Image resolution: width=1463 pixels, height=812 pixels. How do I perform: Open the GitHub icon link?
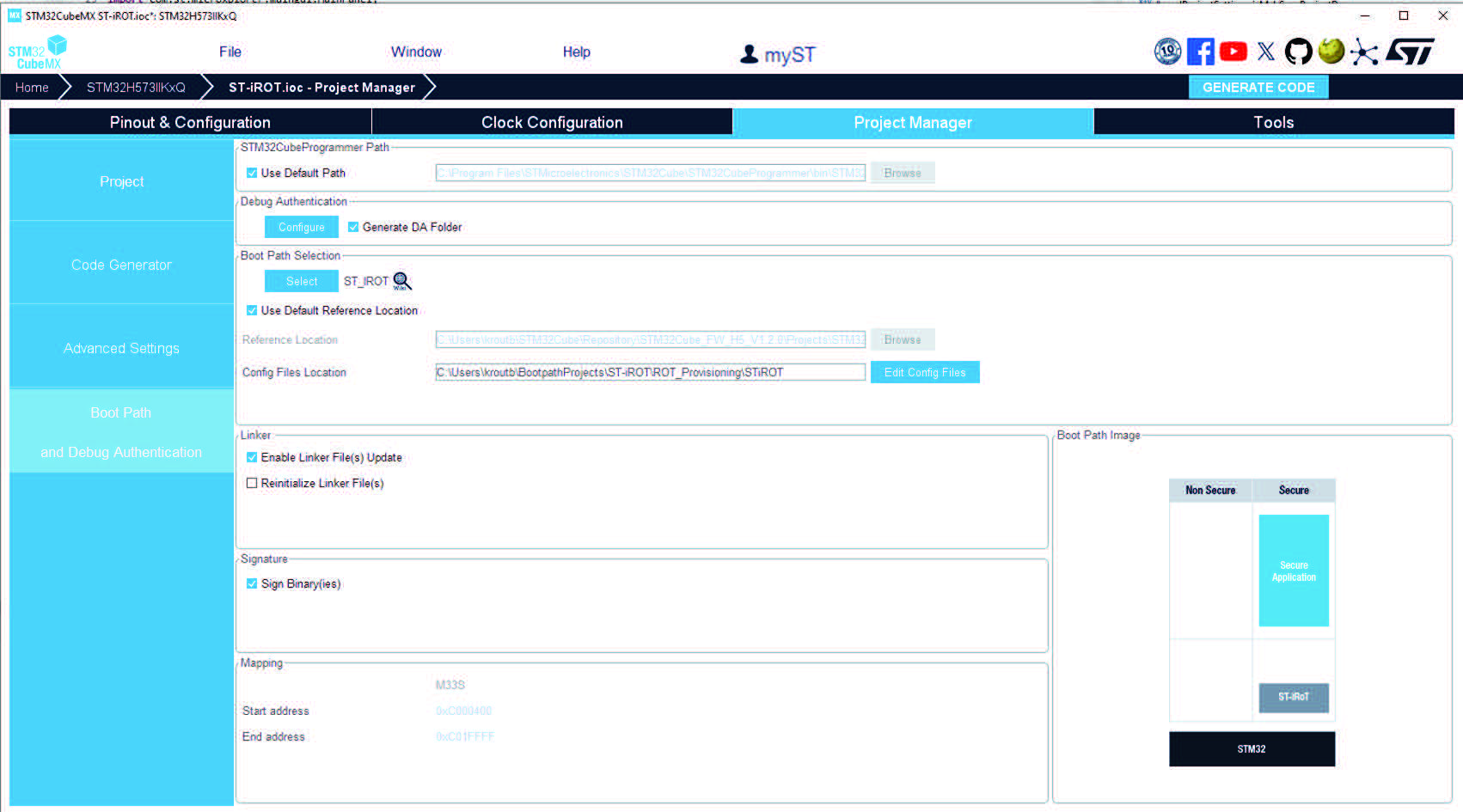[x=1298, y=52]
